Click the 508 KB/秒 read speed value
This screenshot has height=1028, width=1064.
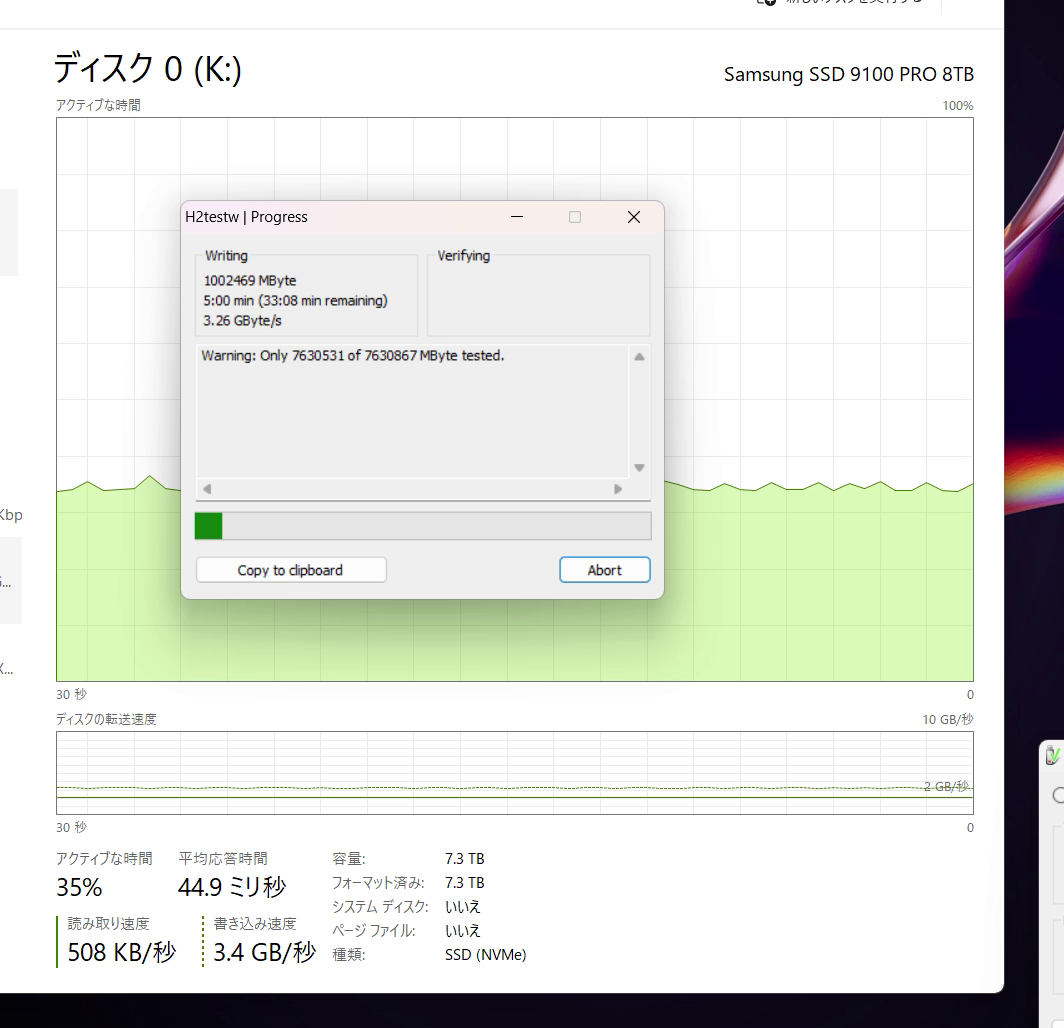pos(121,952)
